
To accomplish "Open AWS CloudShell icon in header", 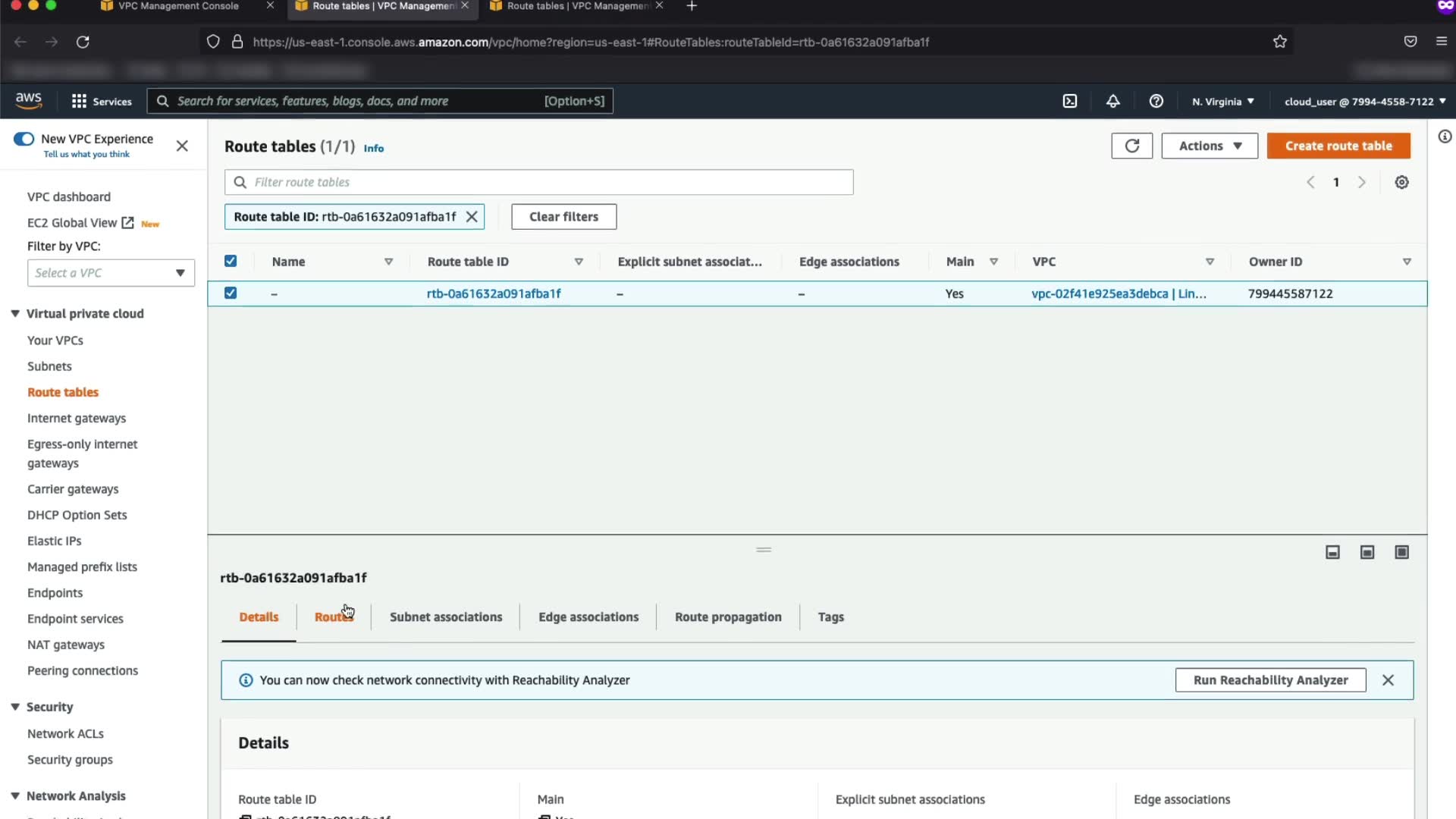I will point(1069,101).
